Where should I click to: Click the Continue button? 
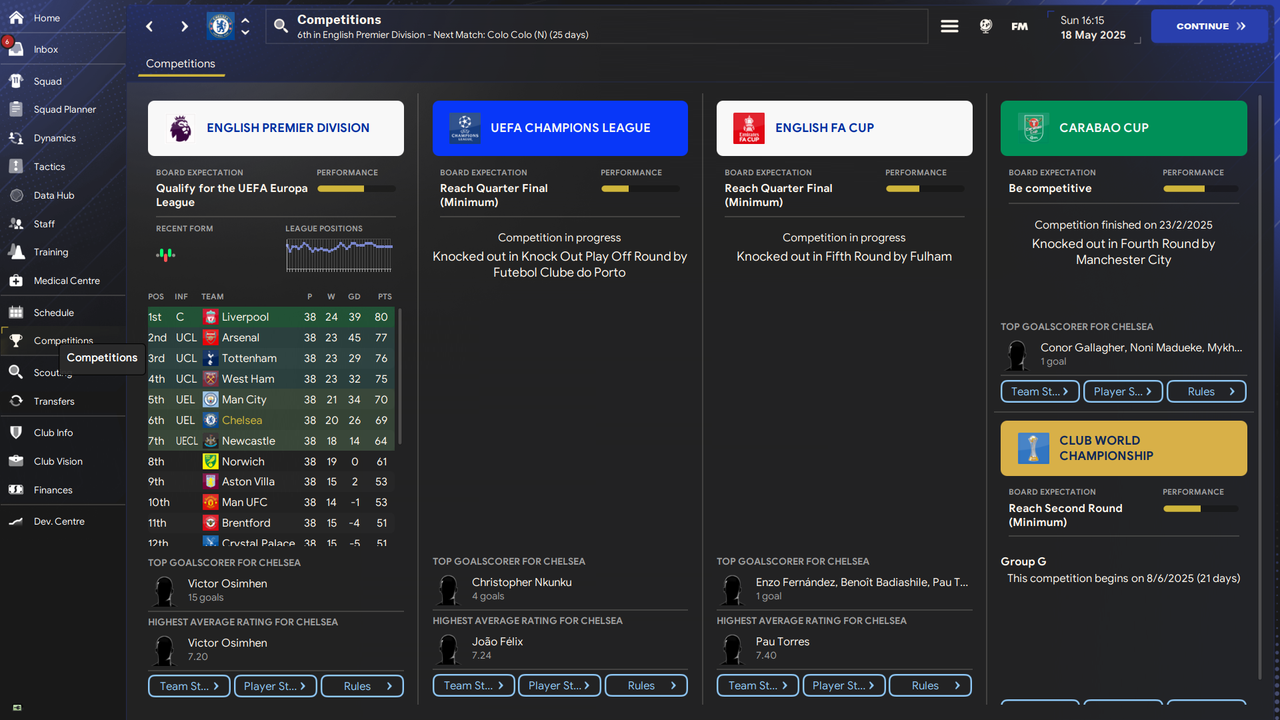coord(1210,26)
